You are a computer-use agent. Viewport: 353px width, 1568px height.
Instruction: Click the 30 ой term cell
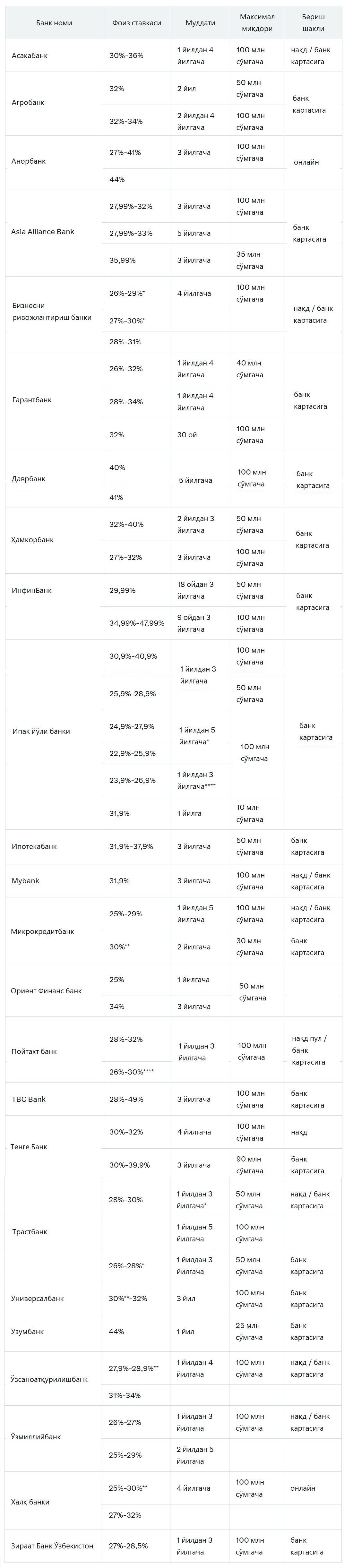[x=200, y=435]
